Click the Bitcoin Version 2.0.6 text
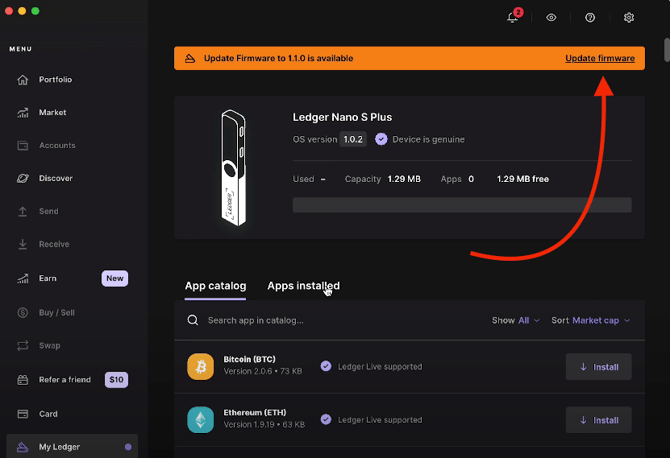 263,372
